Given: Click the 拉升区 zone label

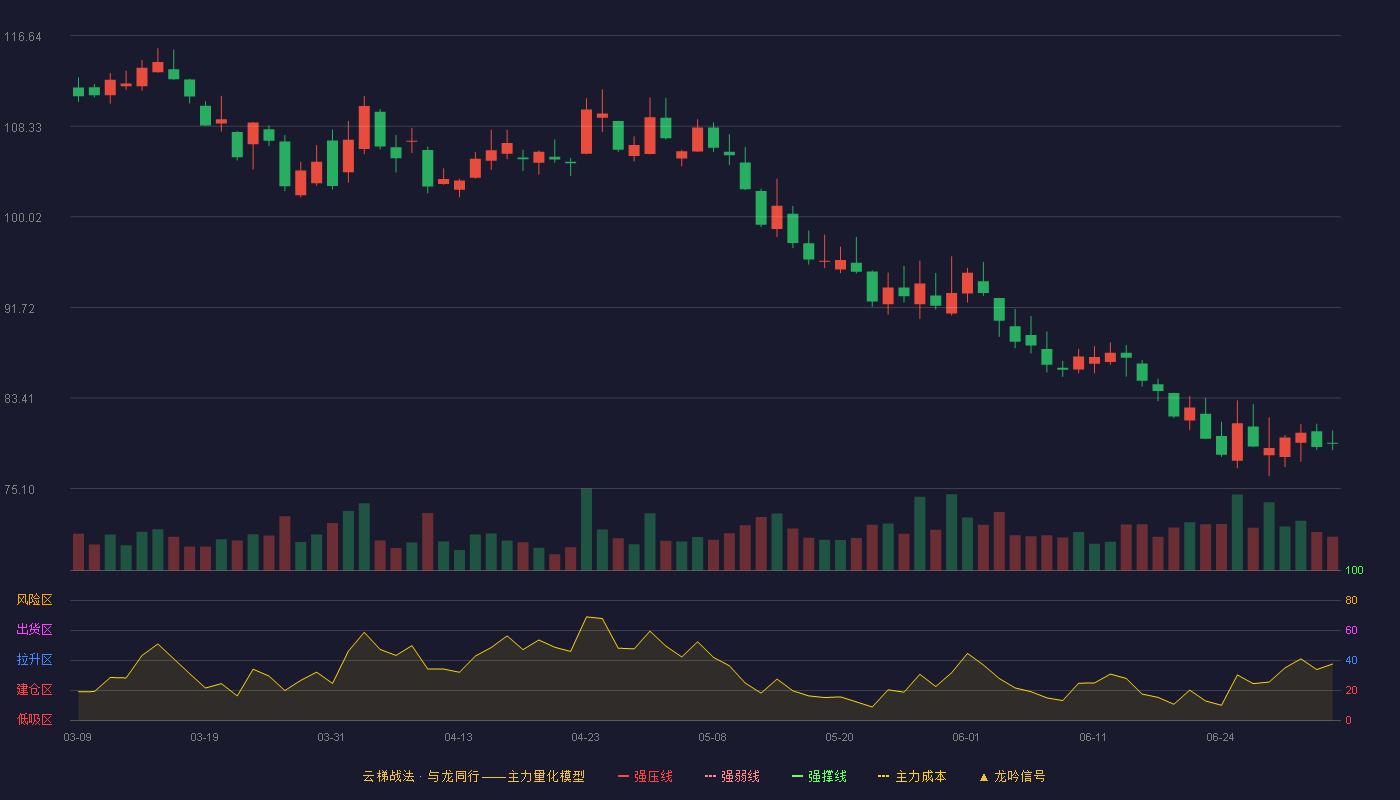Looking at the screenshot, I should click(x=34, y=660).
